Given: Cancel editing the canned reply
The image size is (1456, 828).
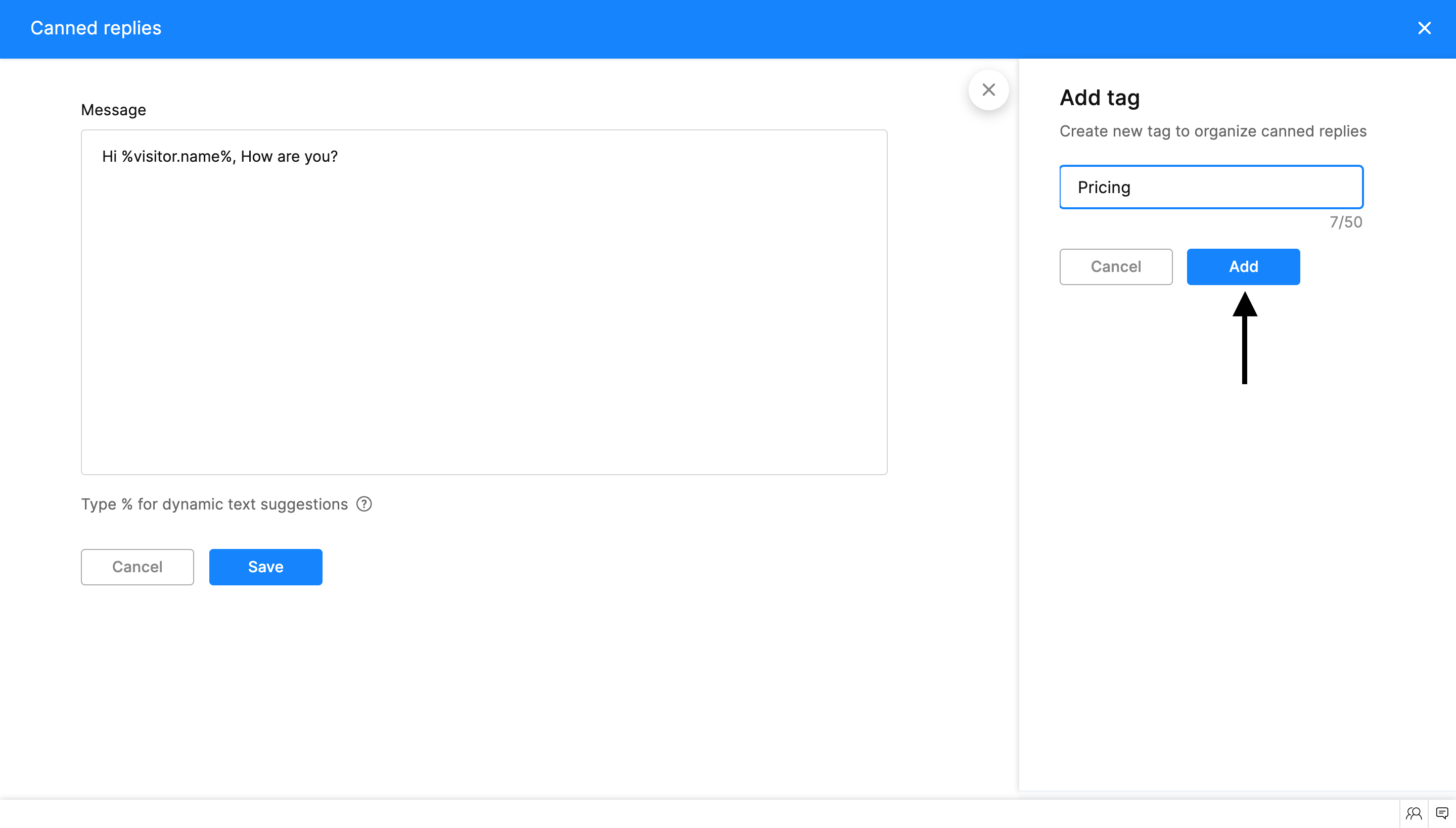Looking at the screenshot, I should coord(137,566).
